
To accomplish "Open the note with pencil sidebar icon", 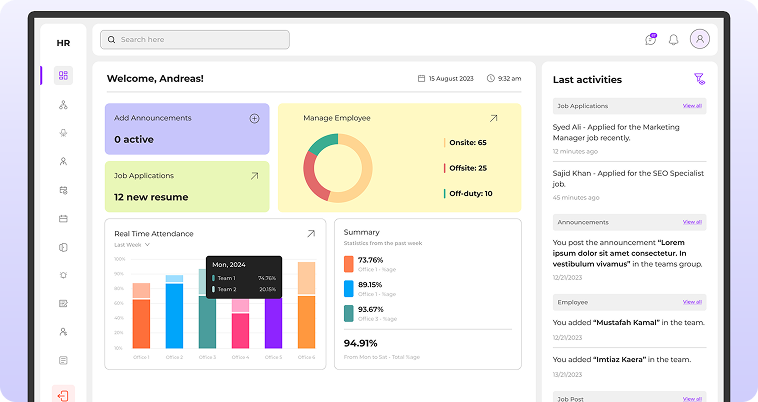I will pos(63,303).
